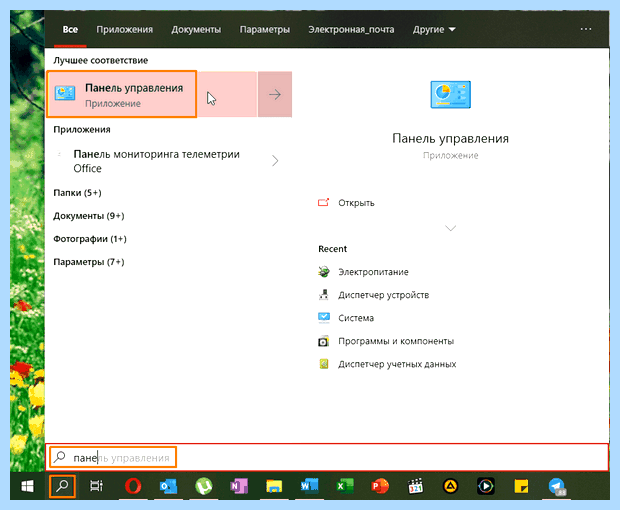Screen dimensions: 620x510
Task: Launch OneNote from the taskbar
Action: [239, 486]
